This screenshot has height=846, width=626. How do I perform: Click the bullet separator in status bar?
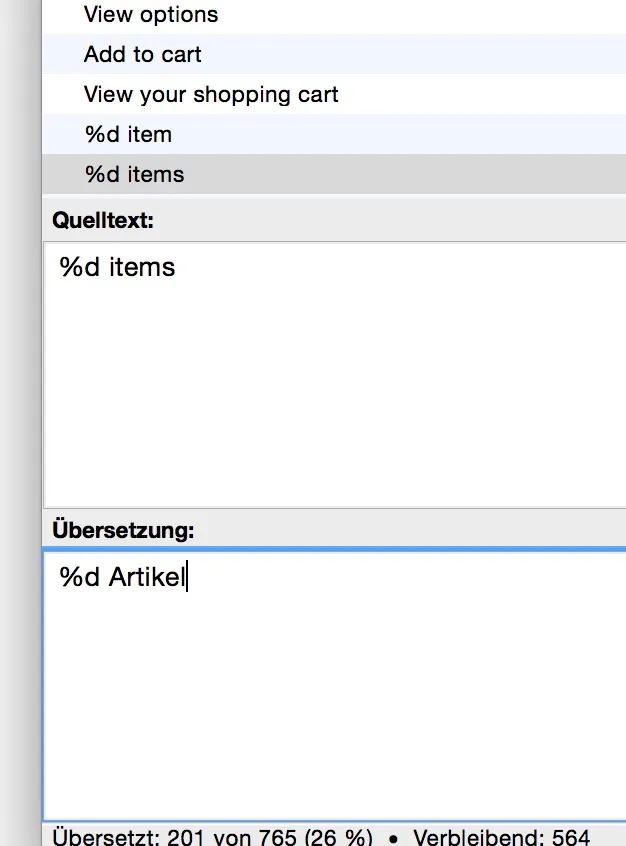[x=393, y=840]
